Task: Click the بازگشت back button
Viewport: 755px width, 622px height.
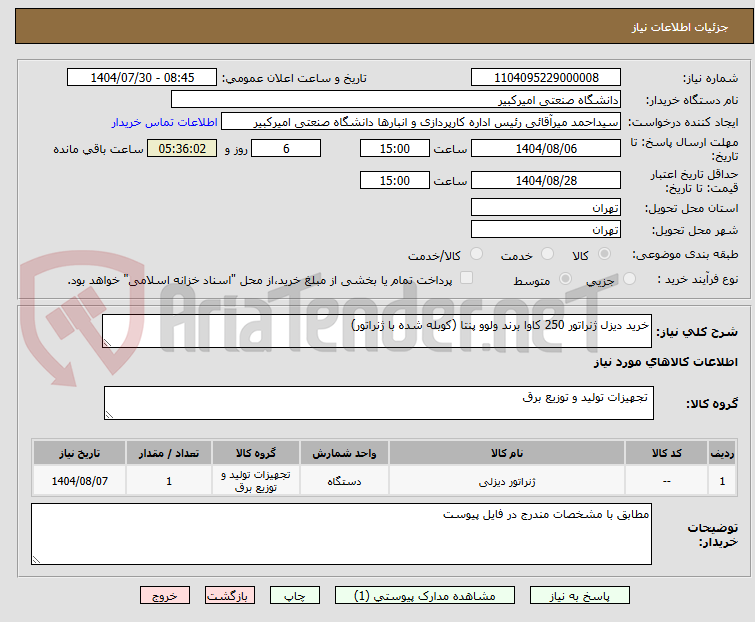Action: tap(229, 596)
